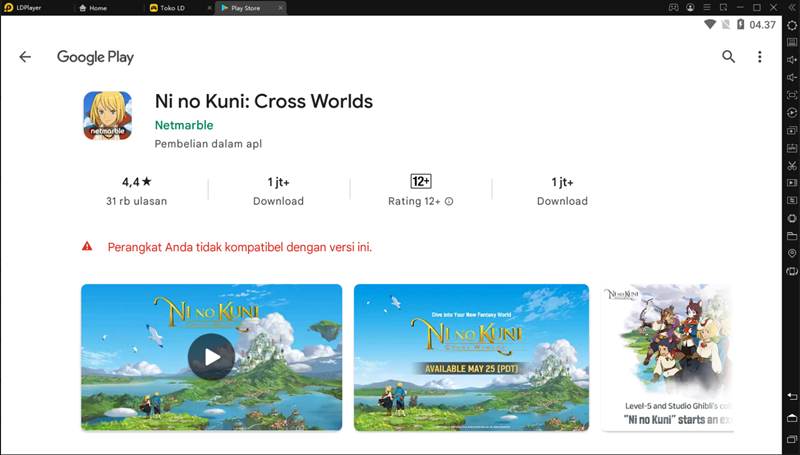Open the user account icon in title bar
Screen dimensions: 800x455
pyautogui.click(x=690, y=8)
